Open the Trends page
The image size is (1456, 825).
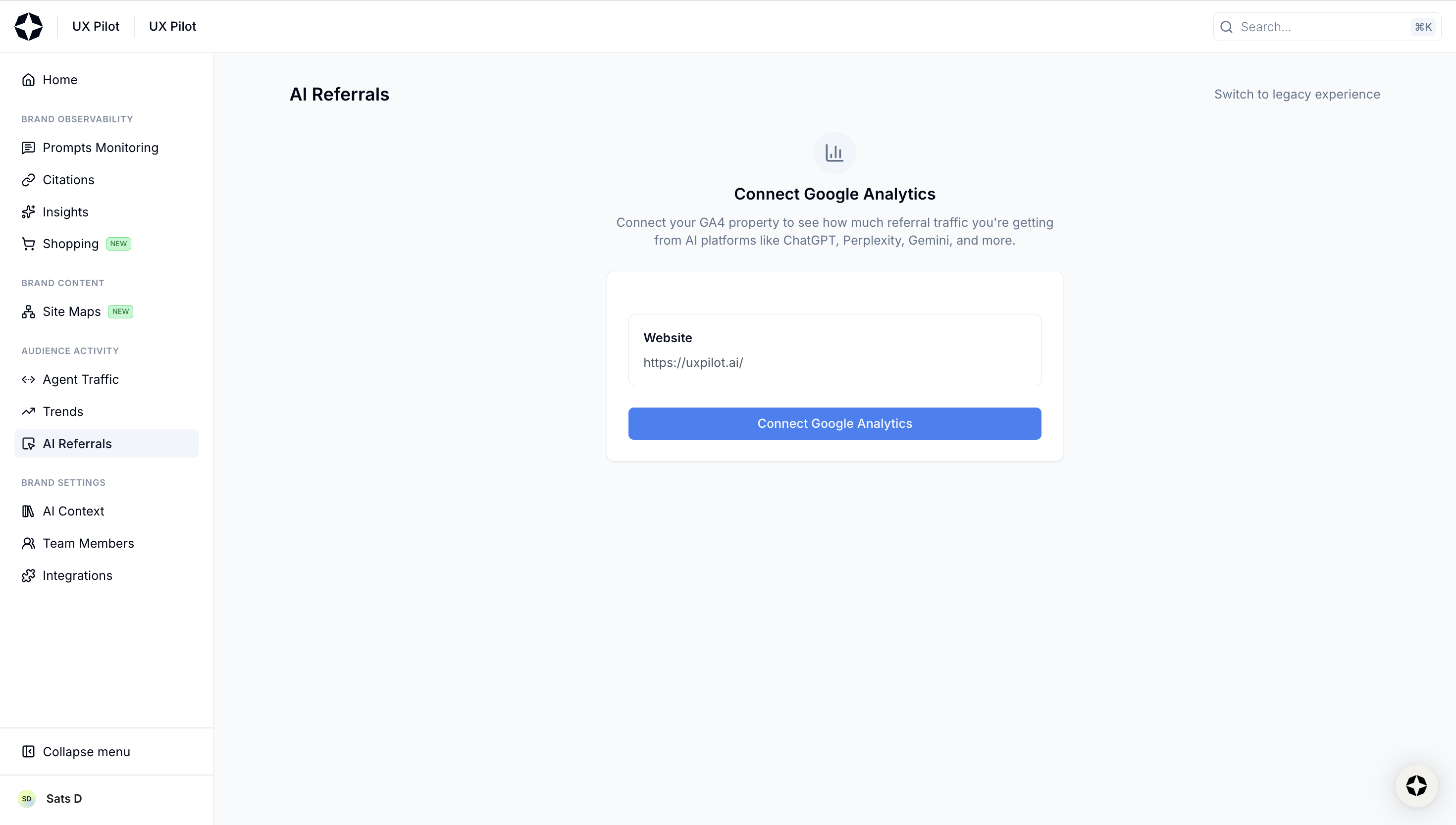63,412
